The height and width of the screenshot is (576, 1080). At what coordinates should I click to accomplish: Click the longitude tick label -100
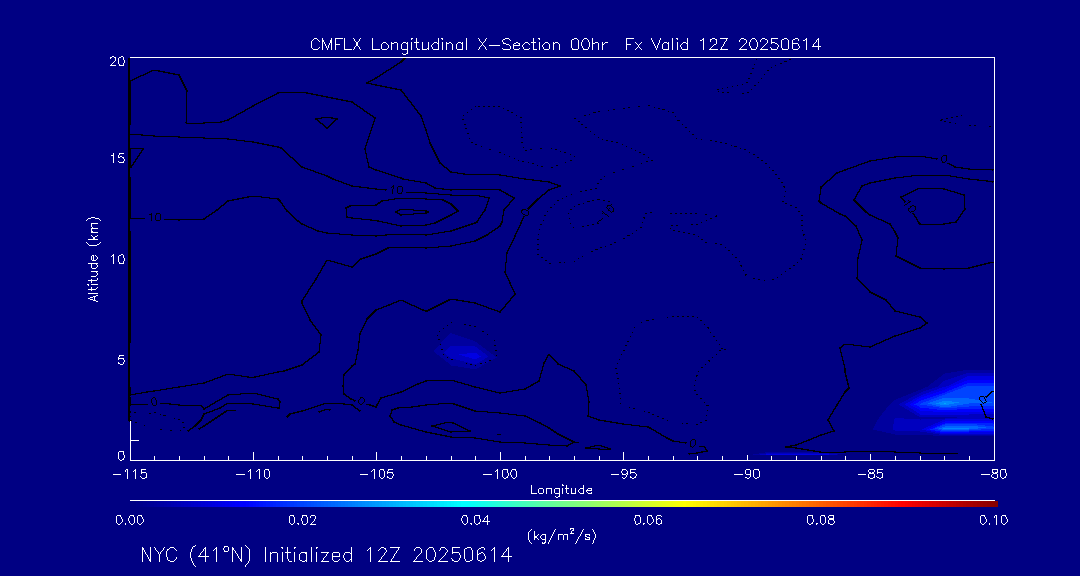pos(499,475)
